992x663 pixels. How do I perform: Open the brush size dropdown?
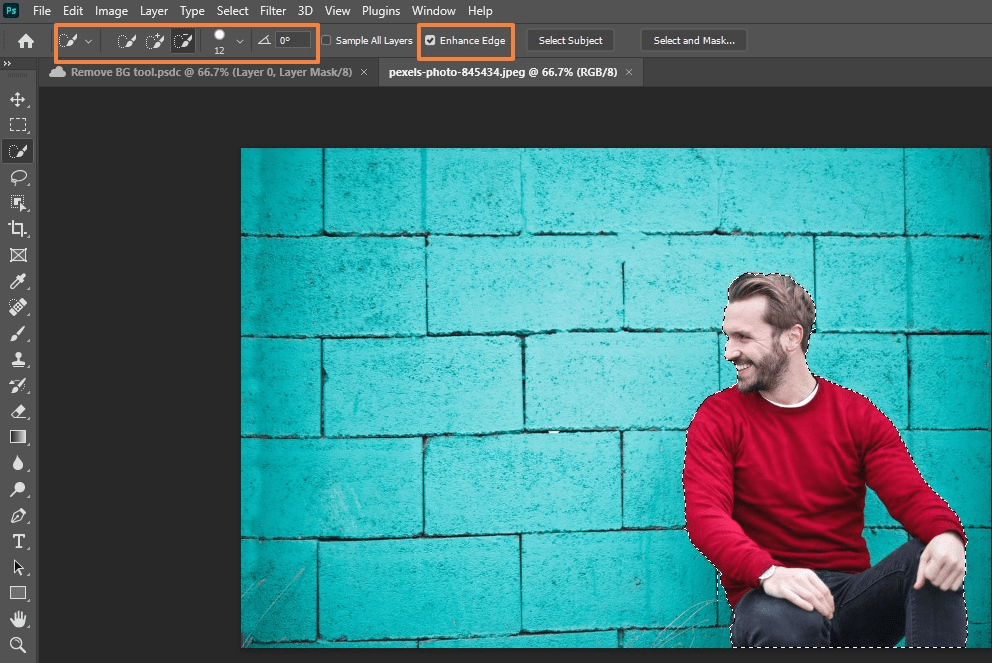pyautogui.click(x=240, y=40)
